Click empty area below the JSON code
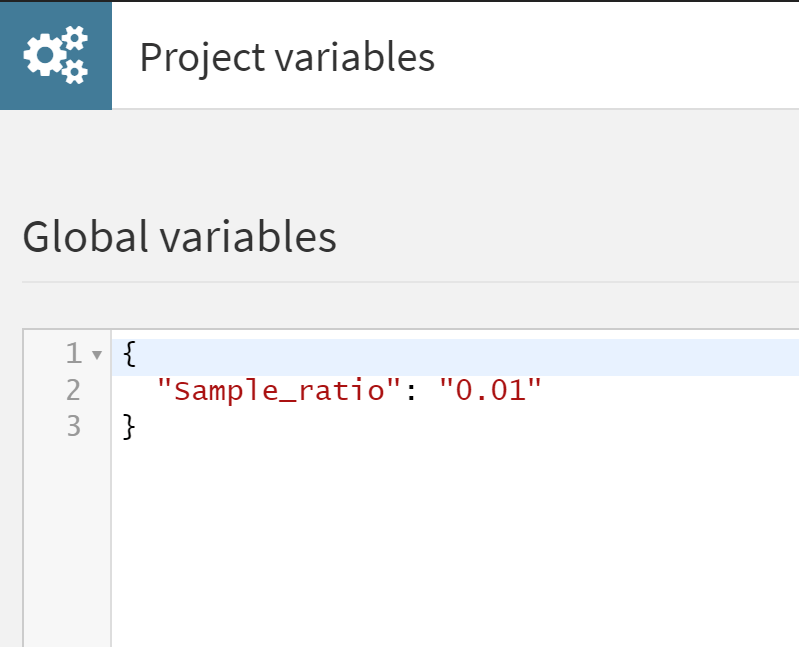The width and height of the screenshot is (799, 647). (450, 540)
